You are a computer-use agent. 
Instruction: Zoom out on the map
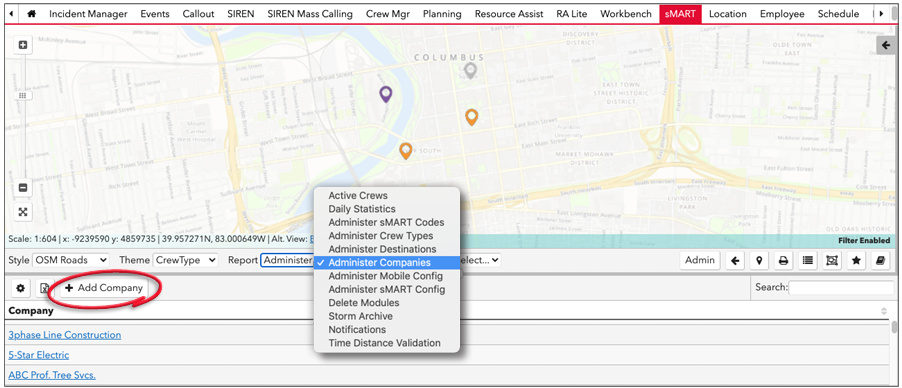(23, 188)
